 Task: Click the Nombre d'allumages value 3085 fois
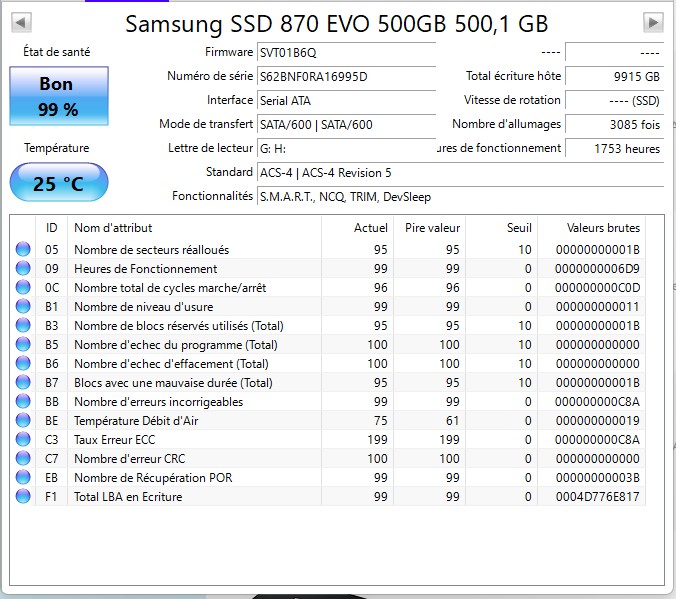pyautogui.click(x=614, y=125)
